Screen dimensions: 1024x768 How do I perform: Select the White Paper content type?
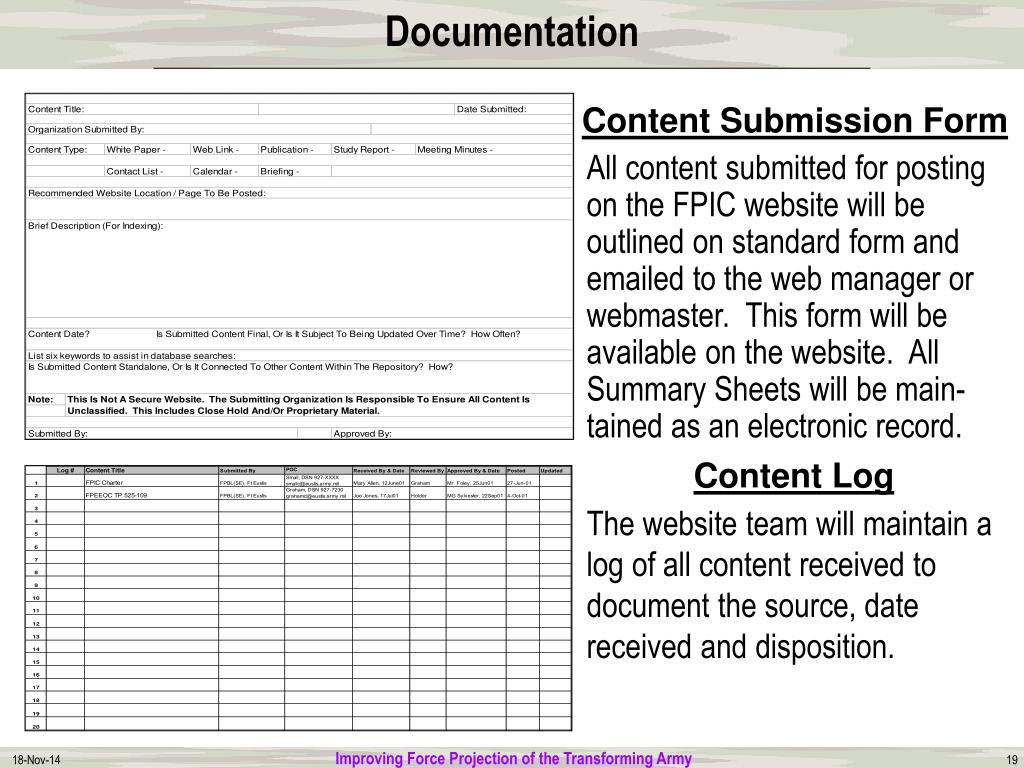136,150
